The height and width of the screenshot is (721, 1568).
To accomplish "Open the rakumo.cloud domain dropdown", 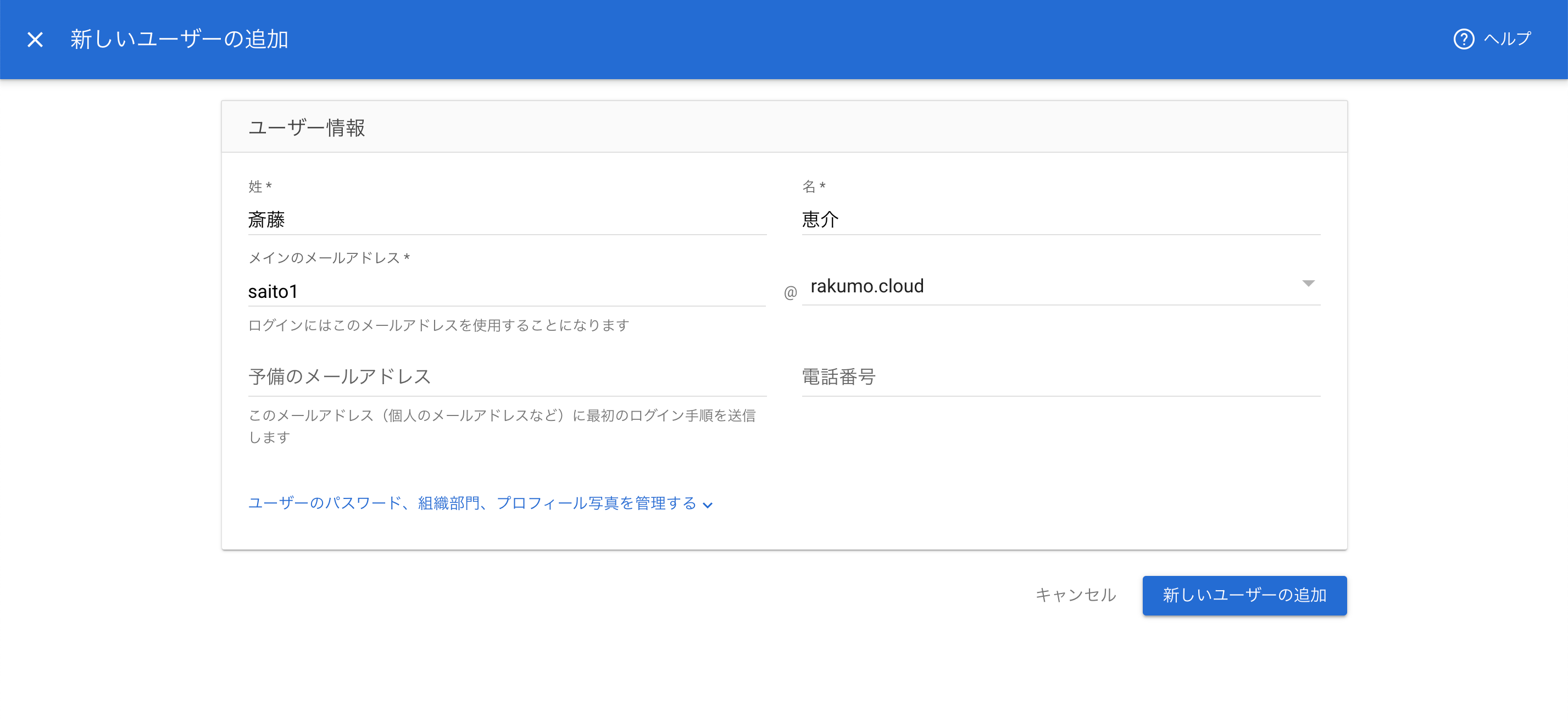I will coord(1061,286).
